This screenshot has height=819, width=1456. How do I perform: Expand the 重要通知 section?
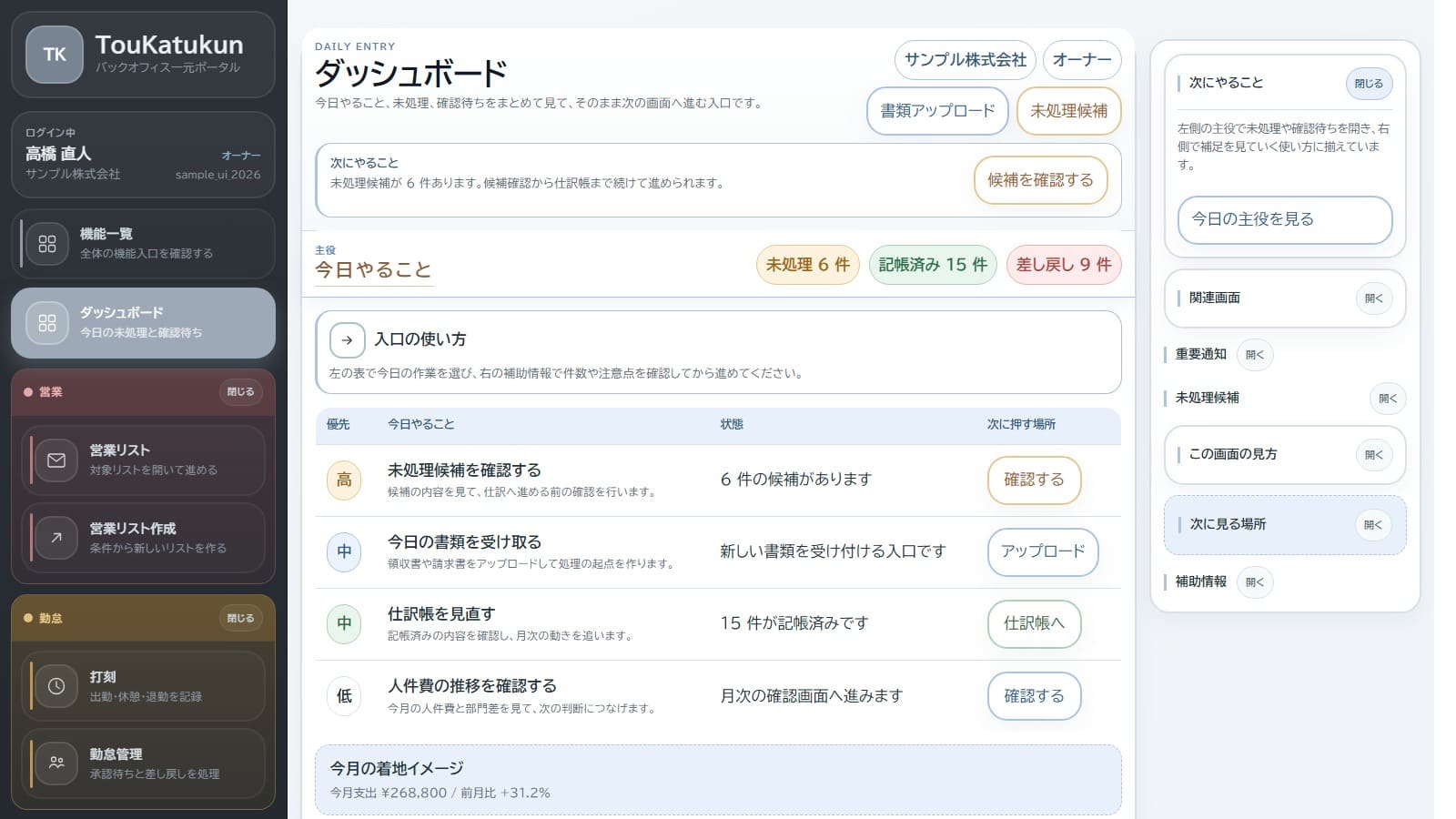(1255, 355)
